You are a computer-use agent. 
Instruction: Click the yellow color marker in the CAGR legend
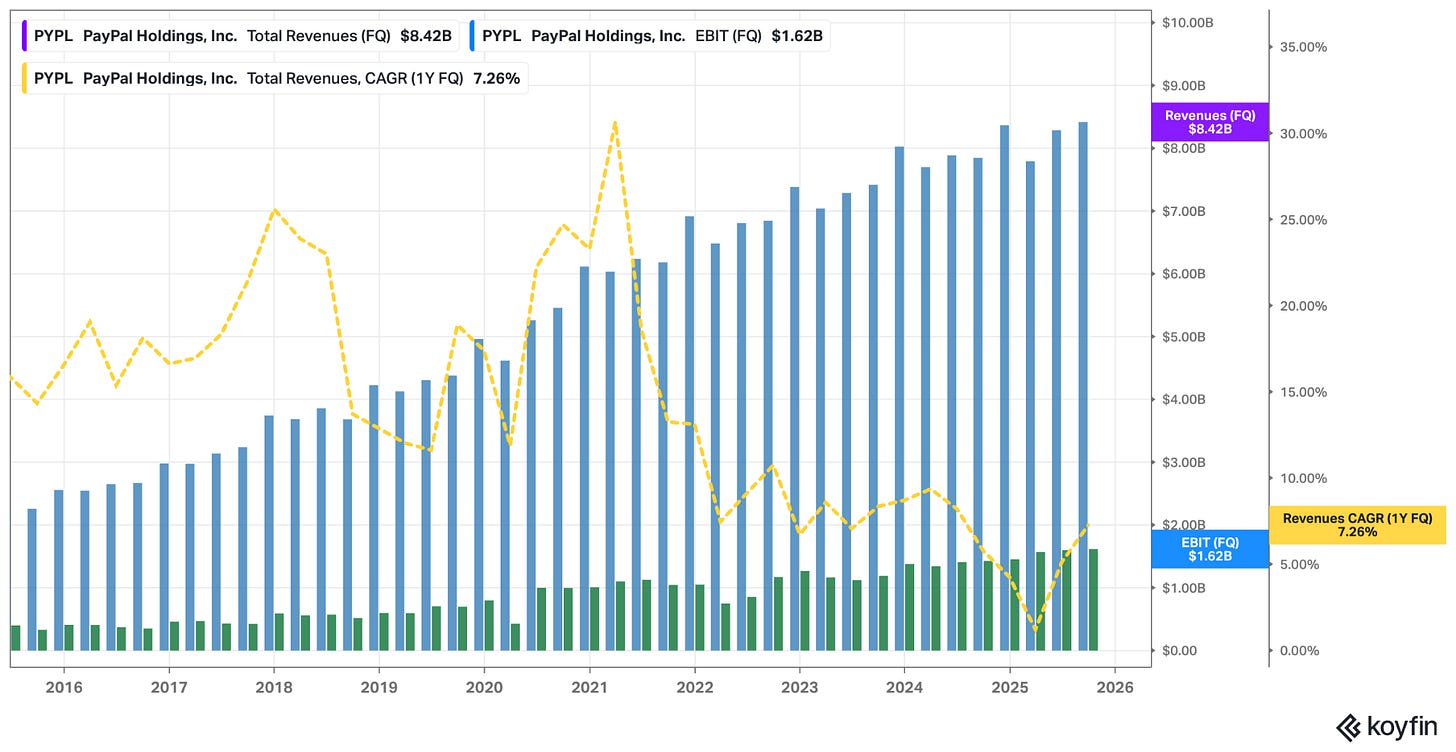(24, 78)
